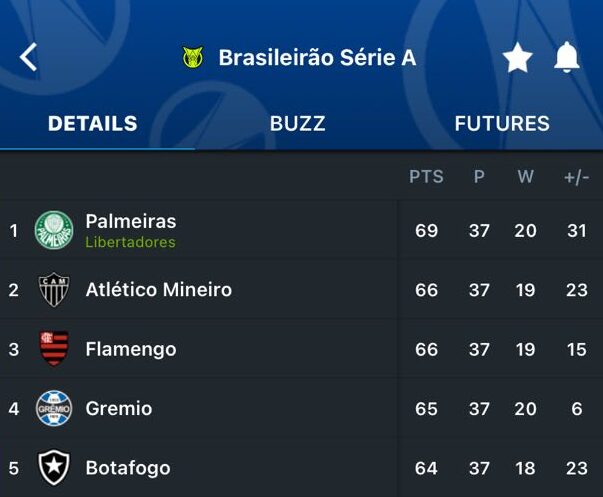Open the BUZZ tab

tap(297, 124)
